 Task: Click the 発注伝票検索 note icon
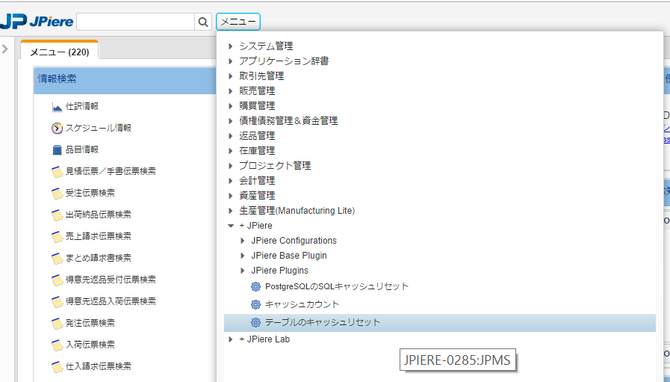pyautogui.click(x=57, y=323)
